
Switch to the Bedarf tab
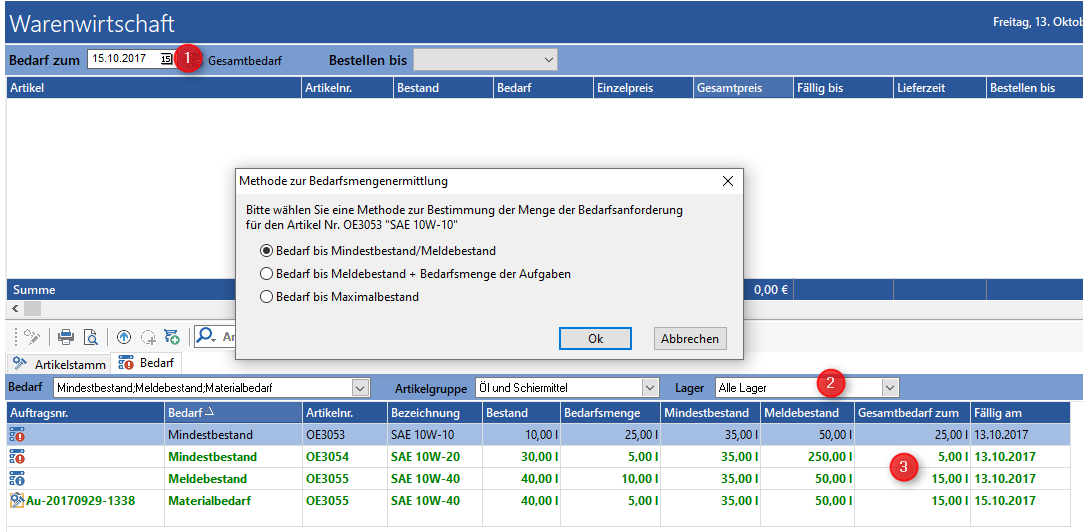[x=148, y=363]
